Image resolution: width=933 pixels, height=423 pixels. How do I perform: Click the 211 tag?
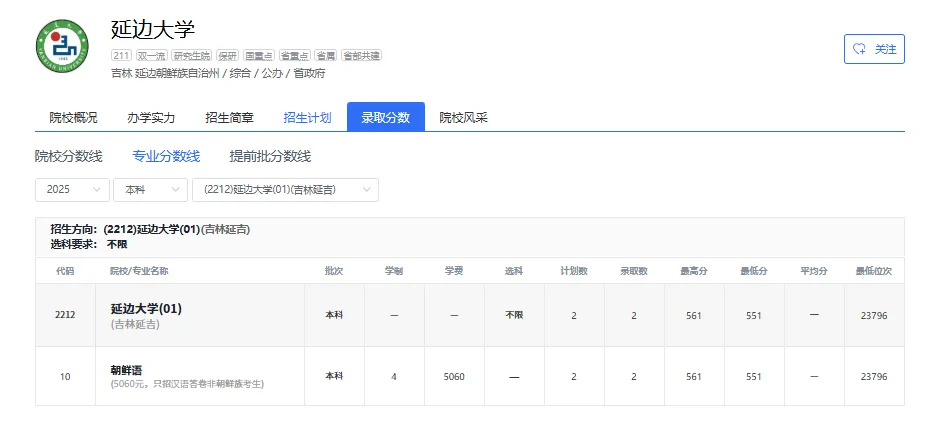point(121,55)
